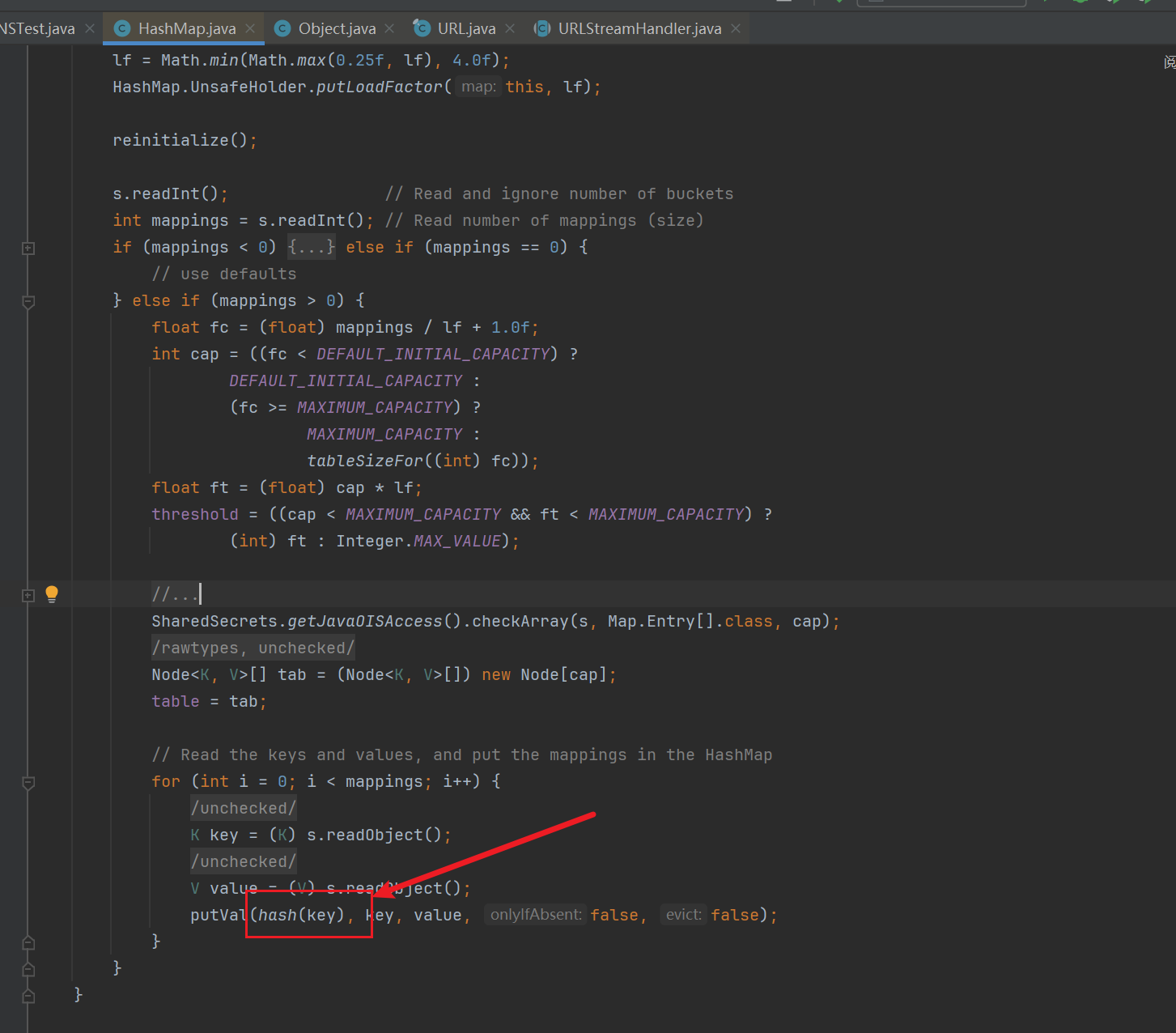Screen dimensions: 1176x1033
Task: Open the URL.java editor tab
Action: coord(466,28)
